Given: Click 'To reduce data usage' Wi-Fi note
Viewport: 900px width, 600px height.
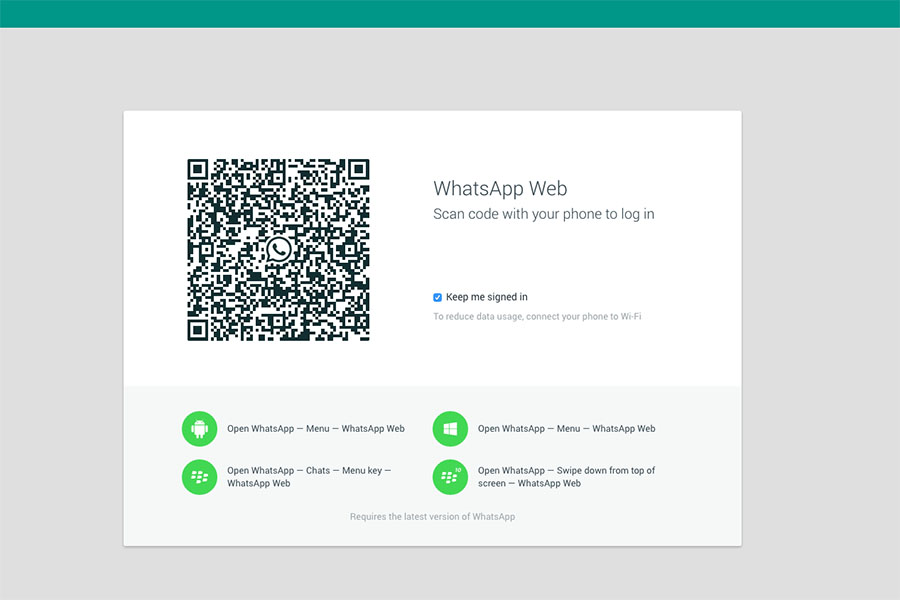Looking at the screenshot, I should click(537, 316).
